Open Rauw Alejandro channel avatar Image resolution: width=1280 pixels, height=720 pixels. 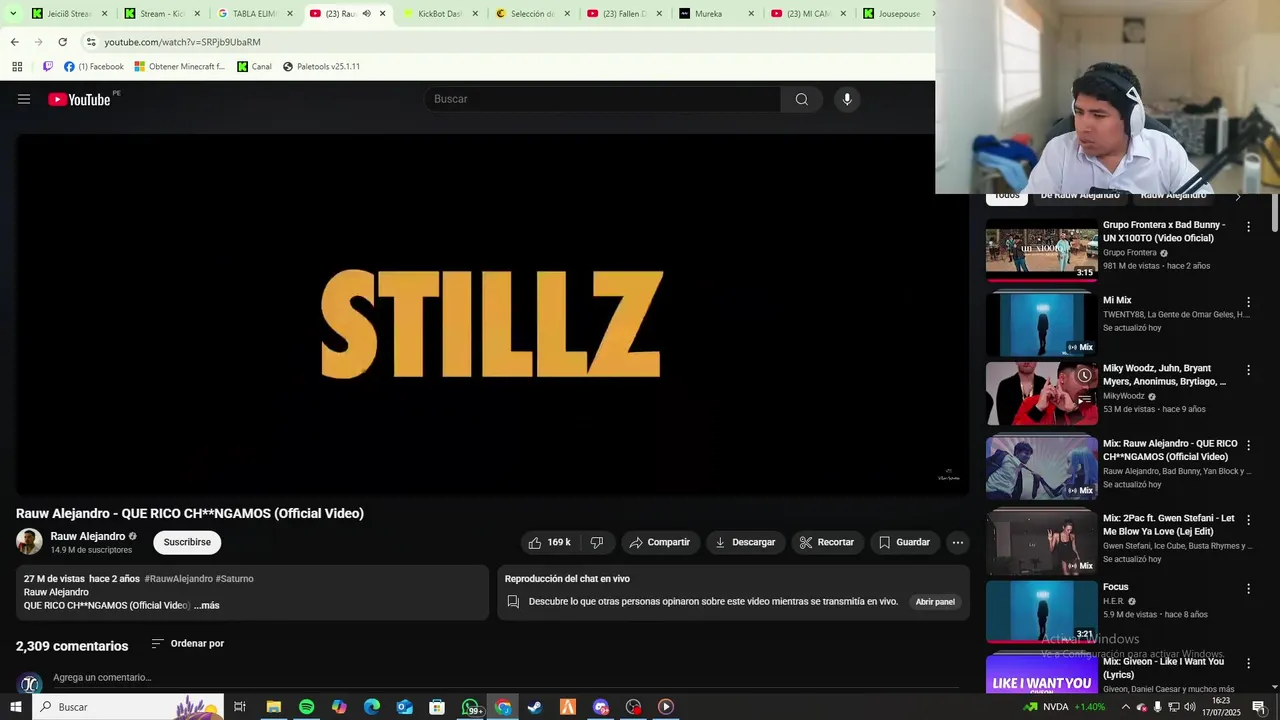(29, 542)
